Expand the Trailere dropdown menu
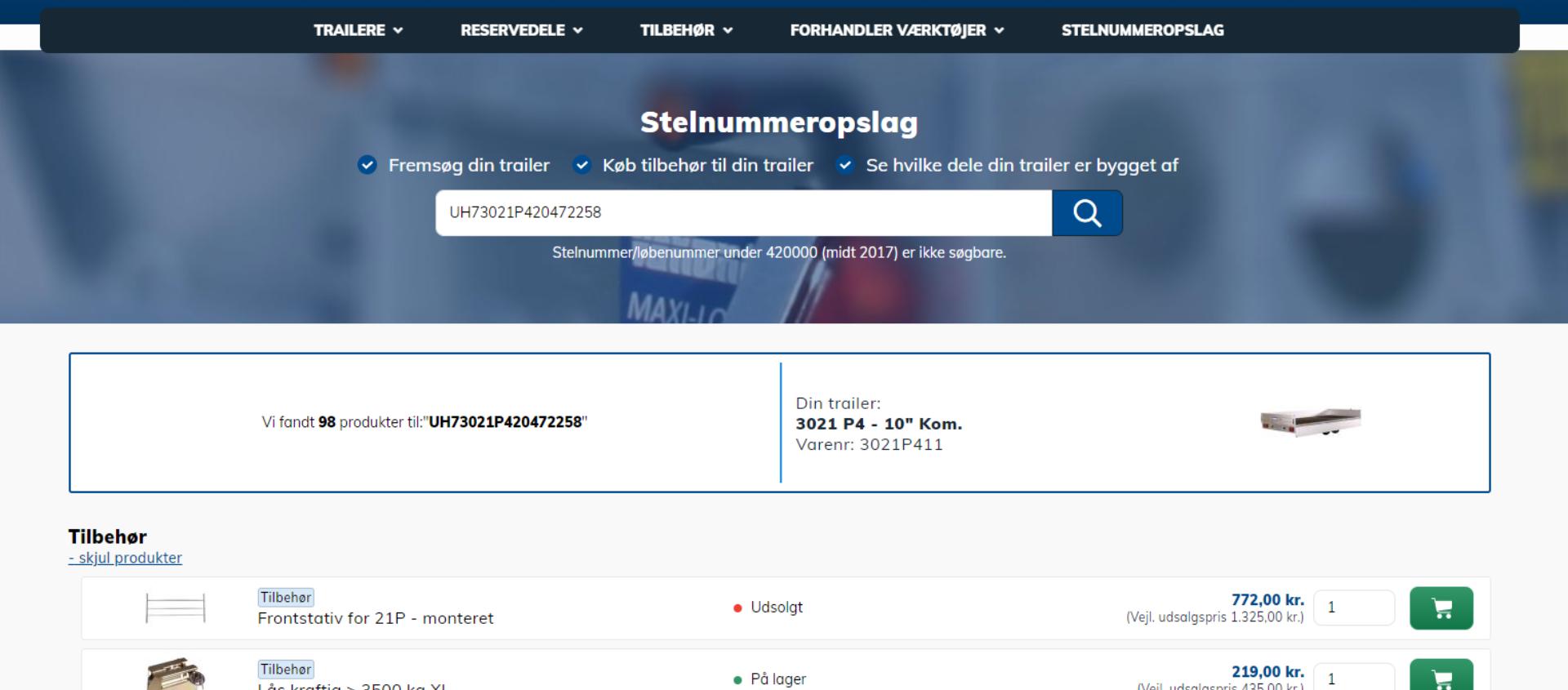 [358, 30]
